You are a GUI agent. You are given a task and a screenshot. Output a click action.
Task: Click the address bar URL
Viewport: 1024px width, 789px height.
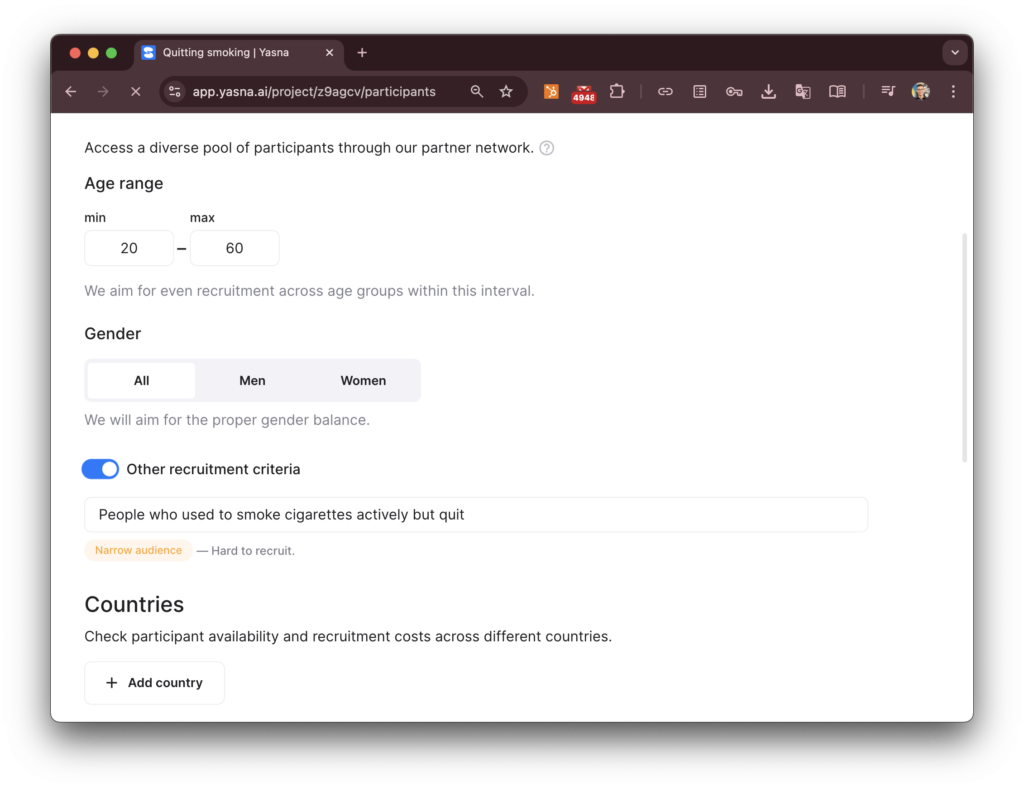point(314,91)
